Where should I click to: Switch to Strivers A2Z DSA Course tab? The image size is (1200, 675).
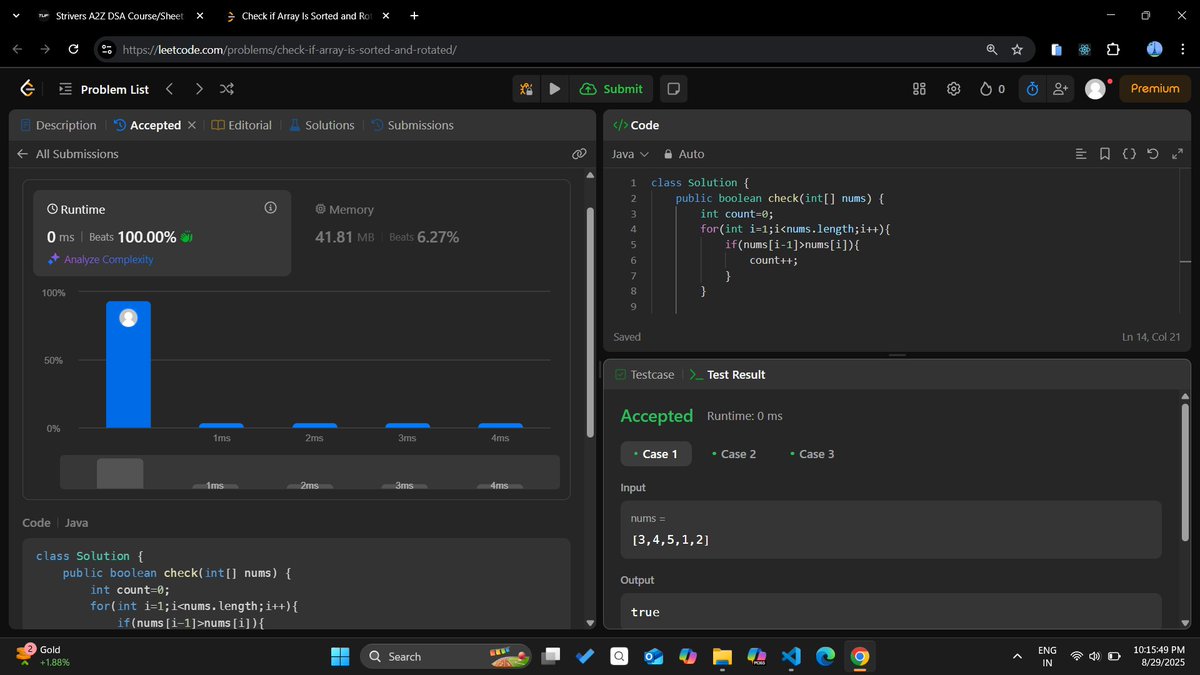point(119,16)
